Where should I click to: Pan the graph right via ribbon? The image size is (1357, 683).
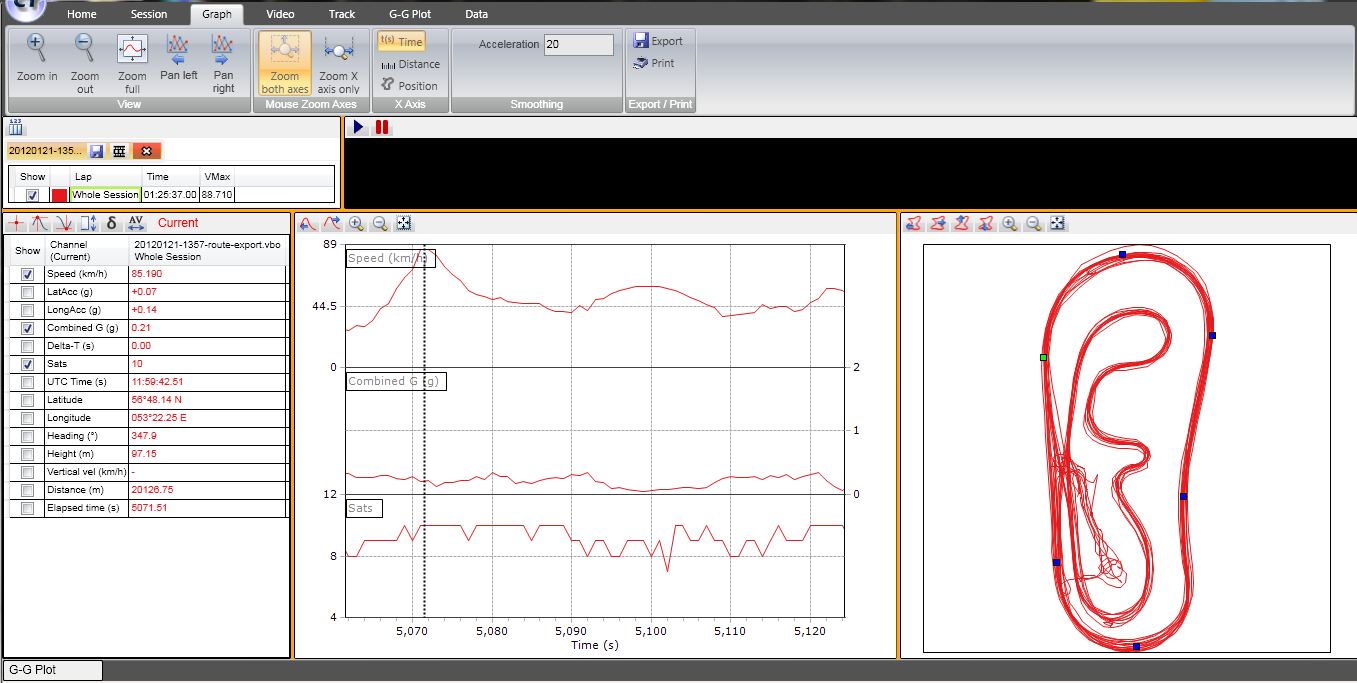click(223, 61)
